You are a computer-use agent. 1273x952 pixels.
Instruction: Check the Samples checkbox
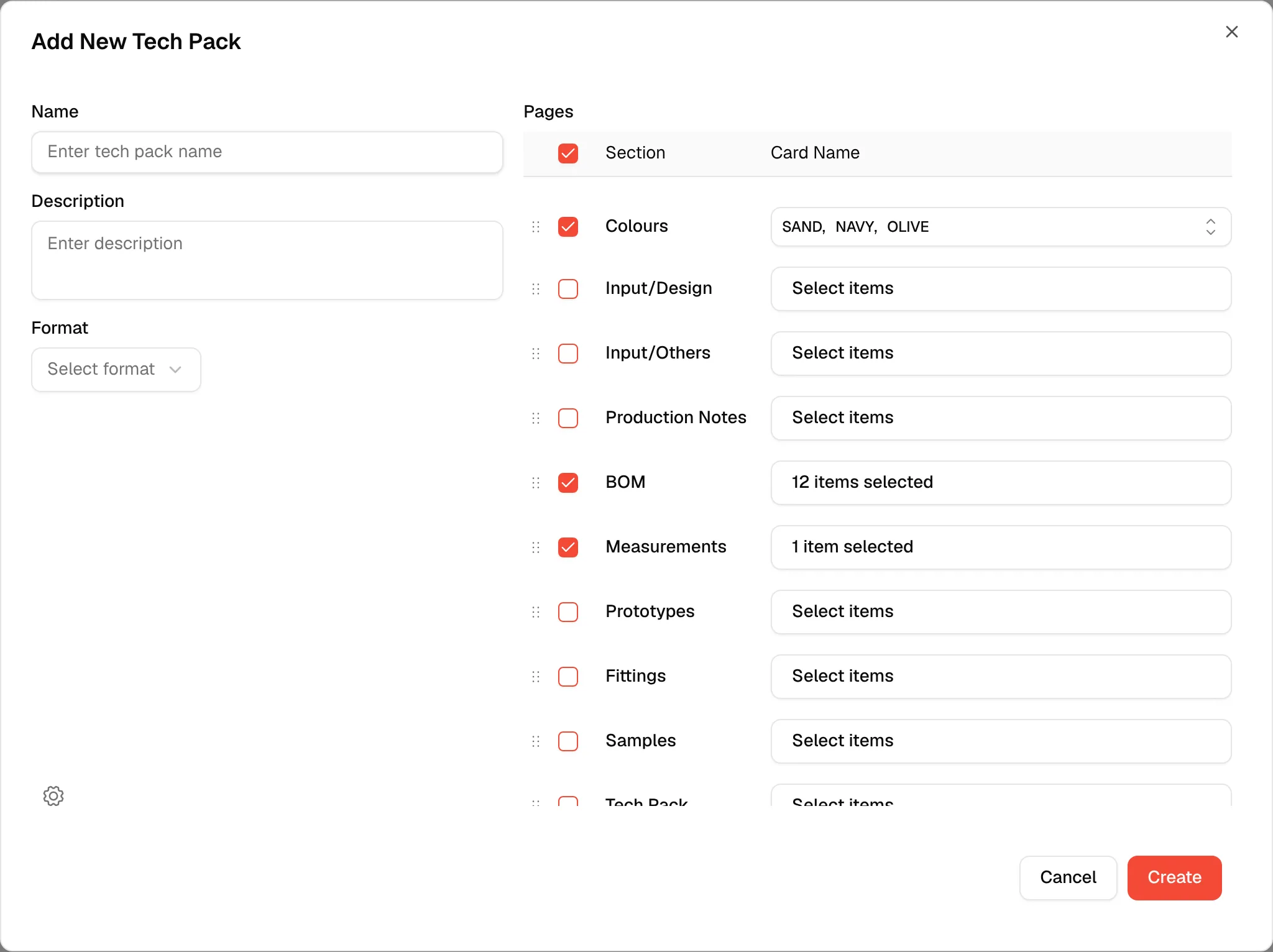coord(568,741)
